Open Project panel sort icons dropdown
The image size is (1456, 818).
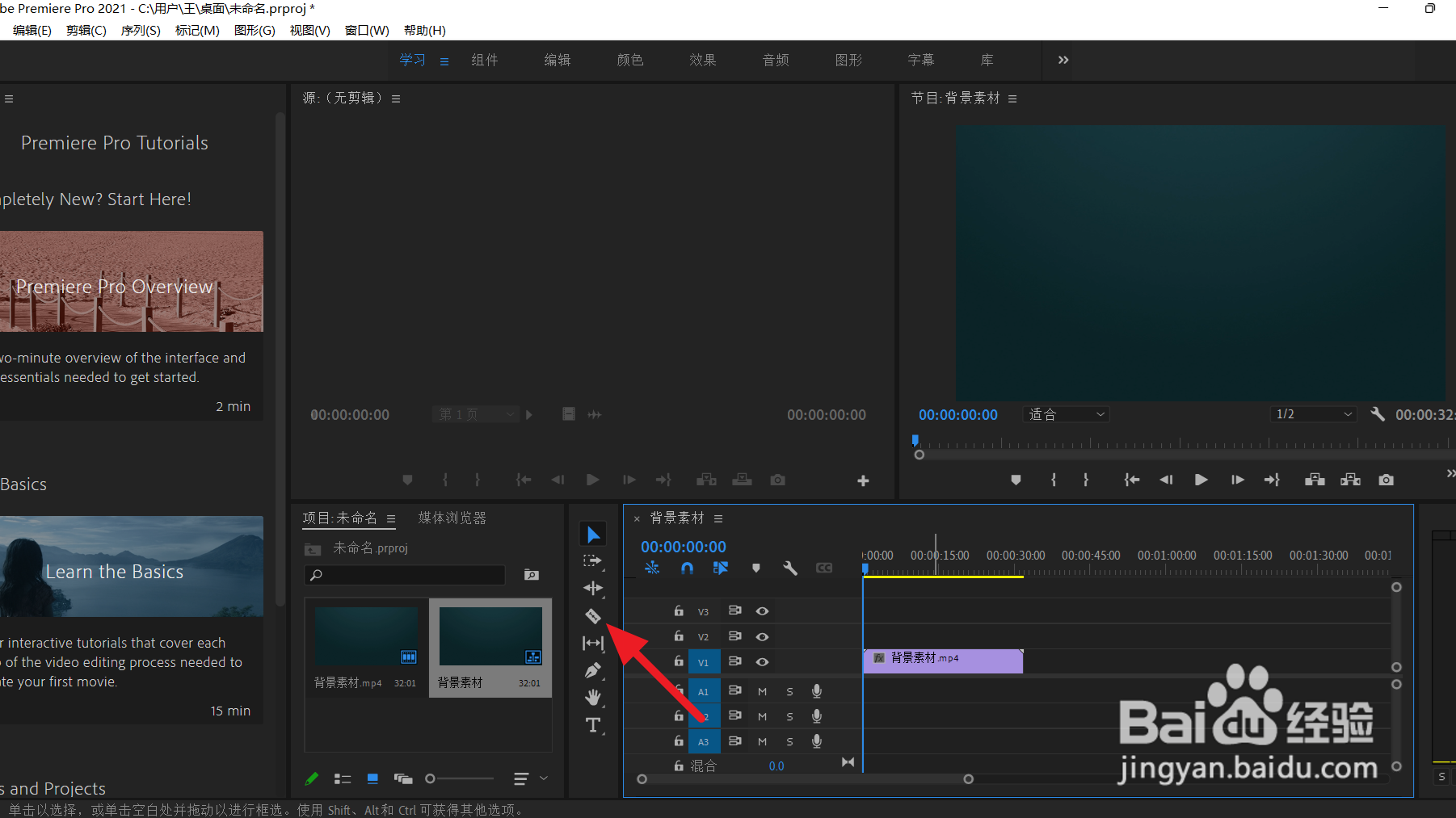tap(530, 778)
